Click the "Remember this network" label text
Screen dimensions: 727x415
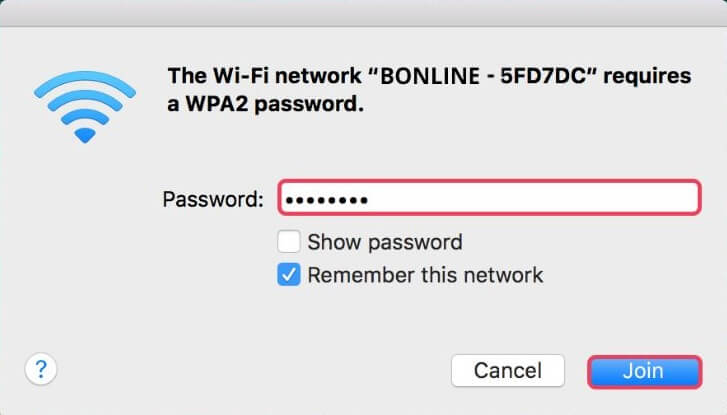point(425,275)
